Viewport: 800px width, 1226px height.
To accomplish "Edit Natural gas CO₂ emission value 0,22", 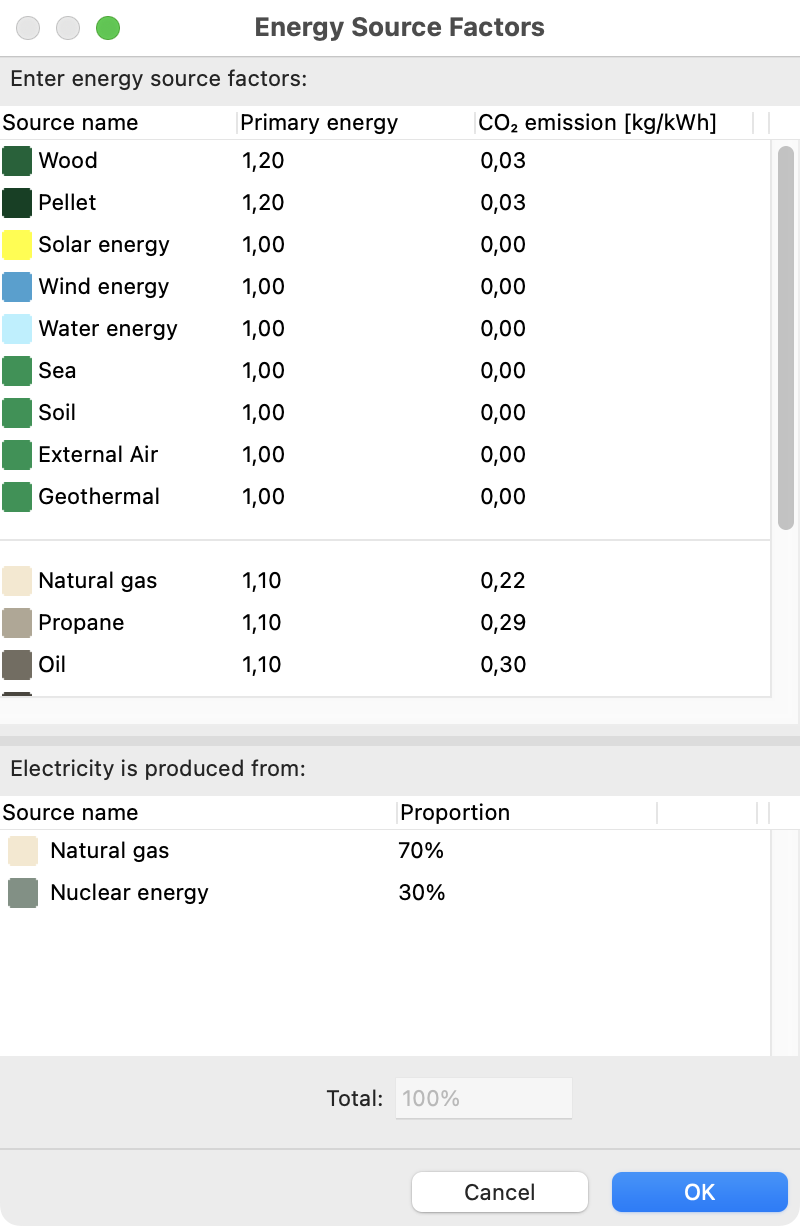I will pyautogui.click(x=503, y=581).
